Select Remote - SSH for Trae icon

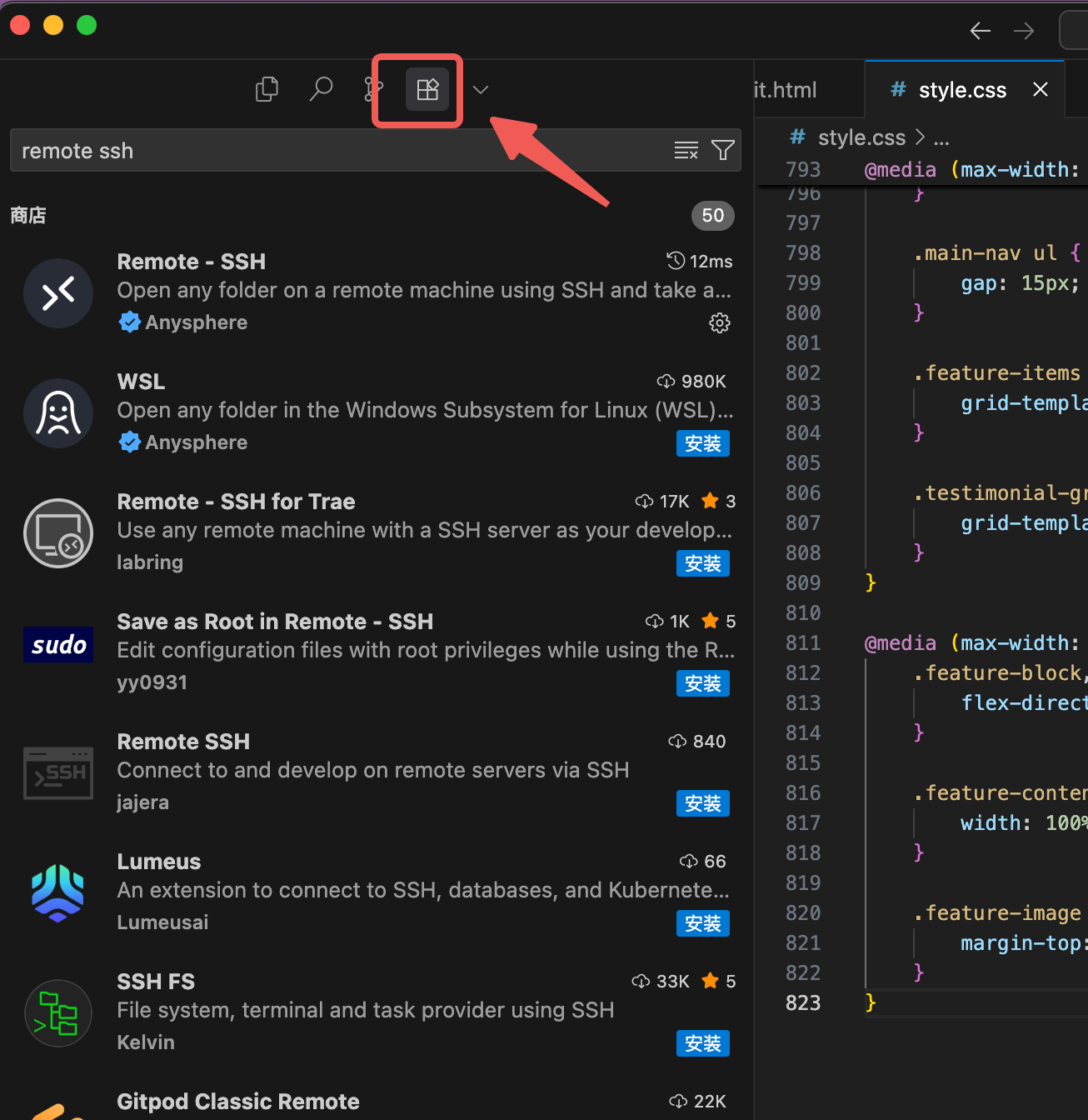[x=58, y=533]
